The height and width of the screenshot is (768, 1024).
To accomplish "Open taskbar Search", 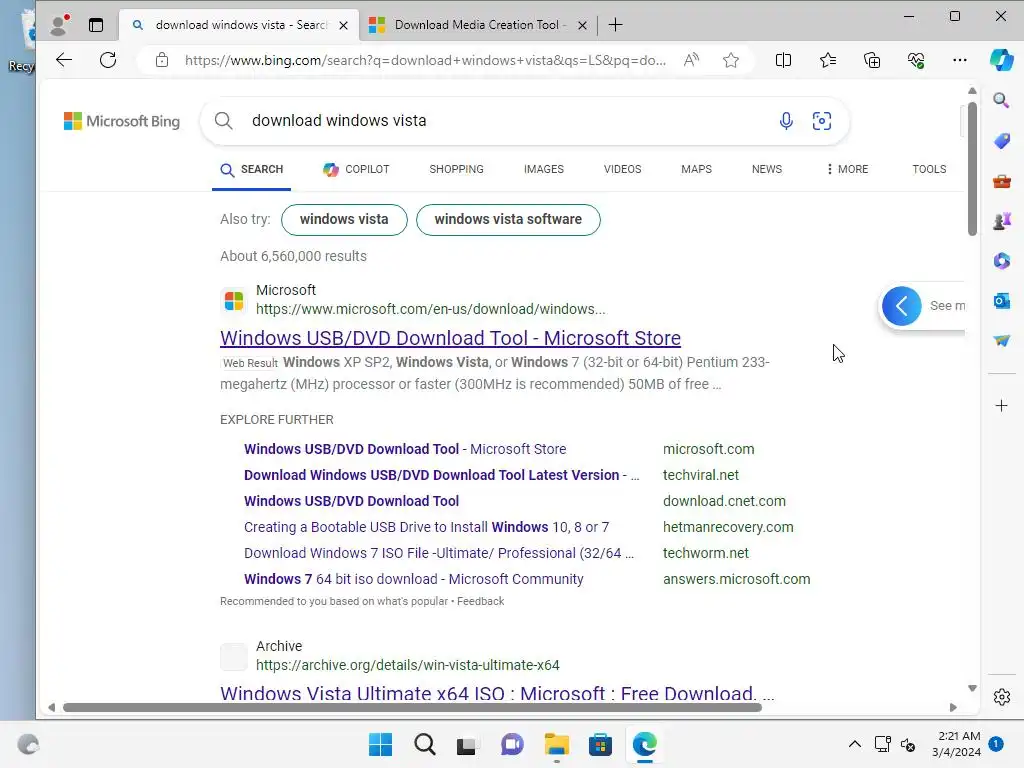I will point(424,744).
